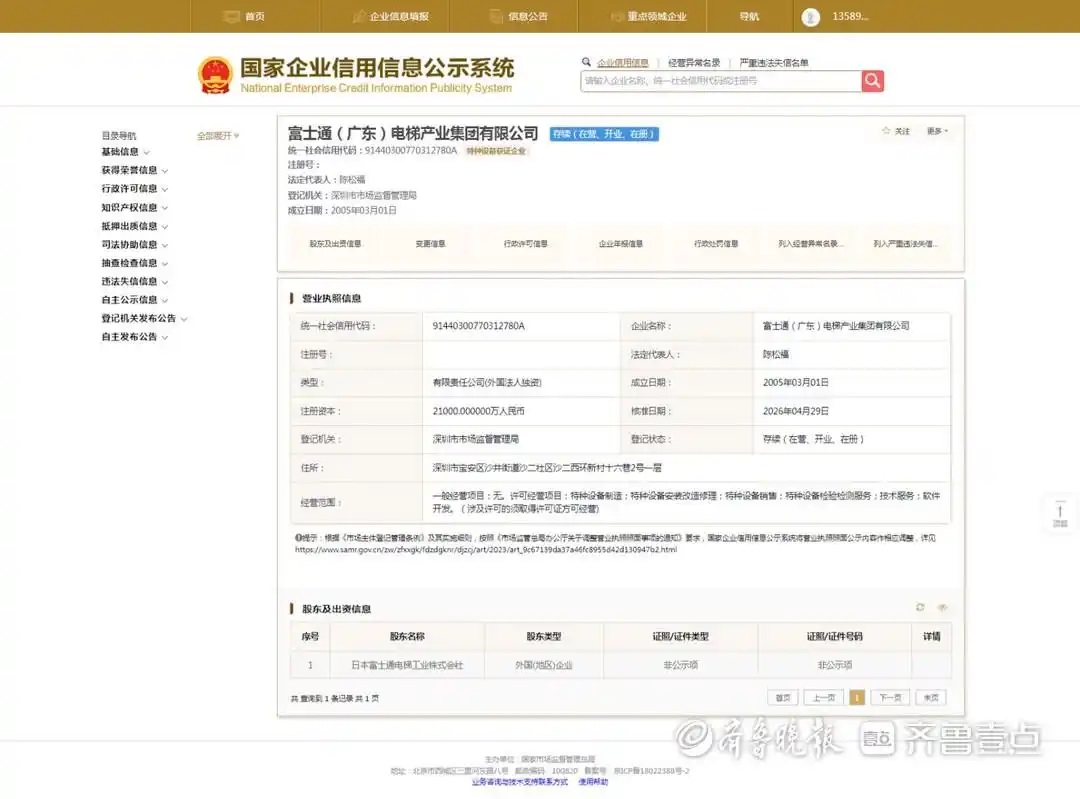The width and height of the screenshot is (1080, 799).
Task: Jump to 变更信息 quick link
Action: tap(430, 244)
